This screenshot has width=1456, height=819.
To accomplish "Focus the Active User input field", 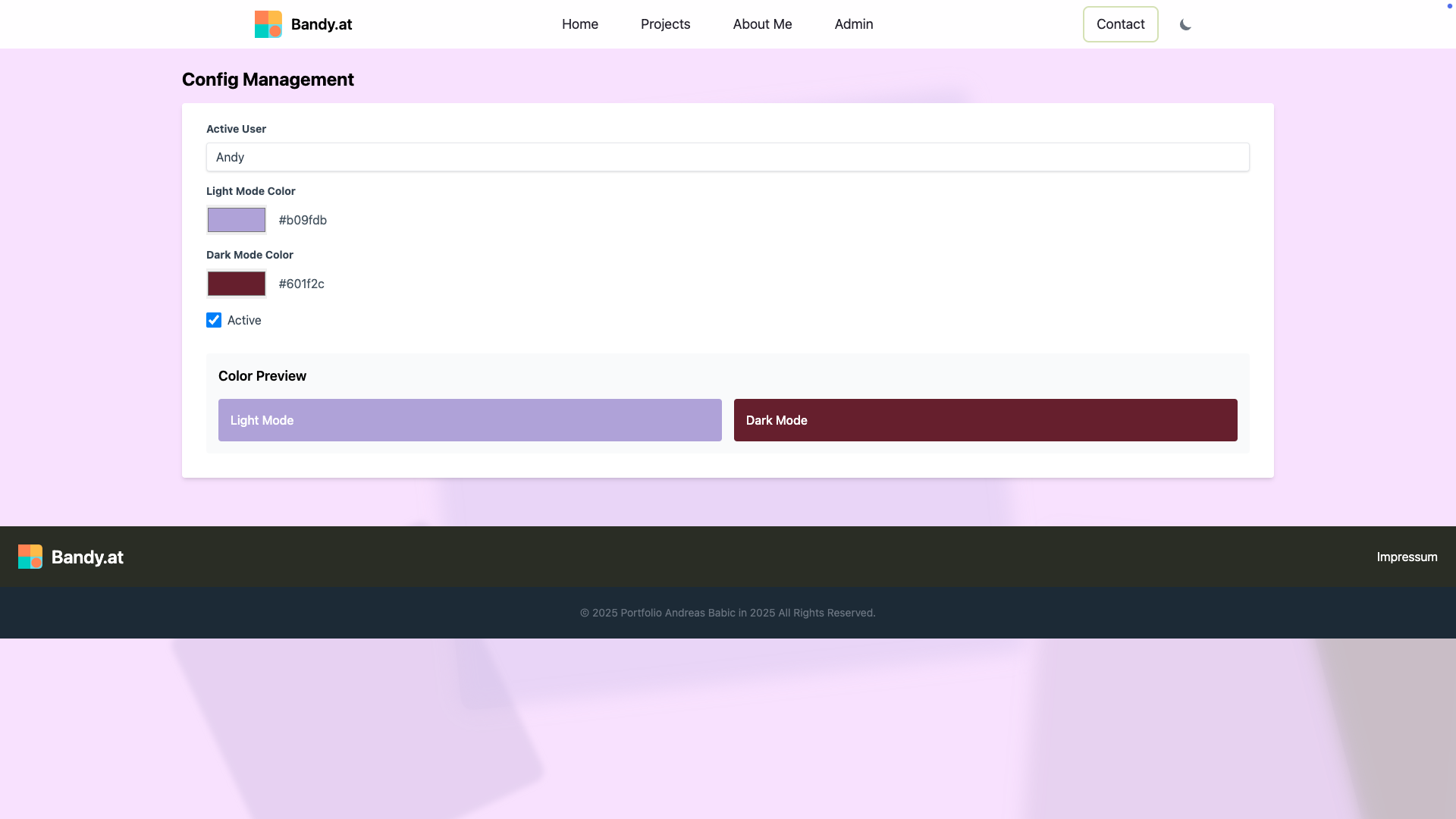I will [728, 157].
